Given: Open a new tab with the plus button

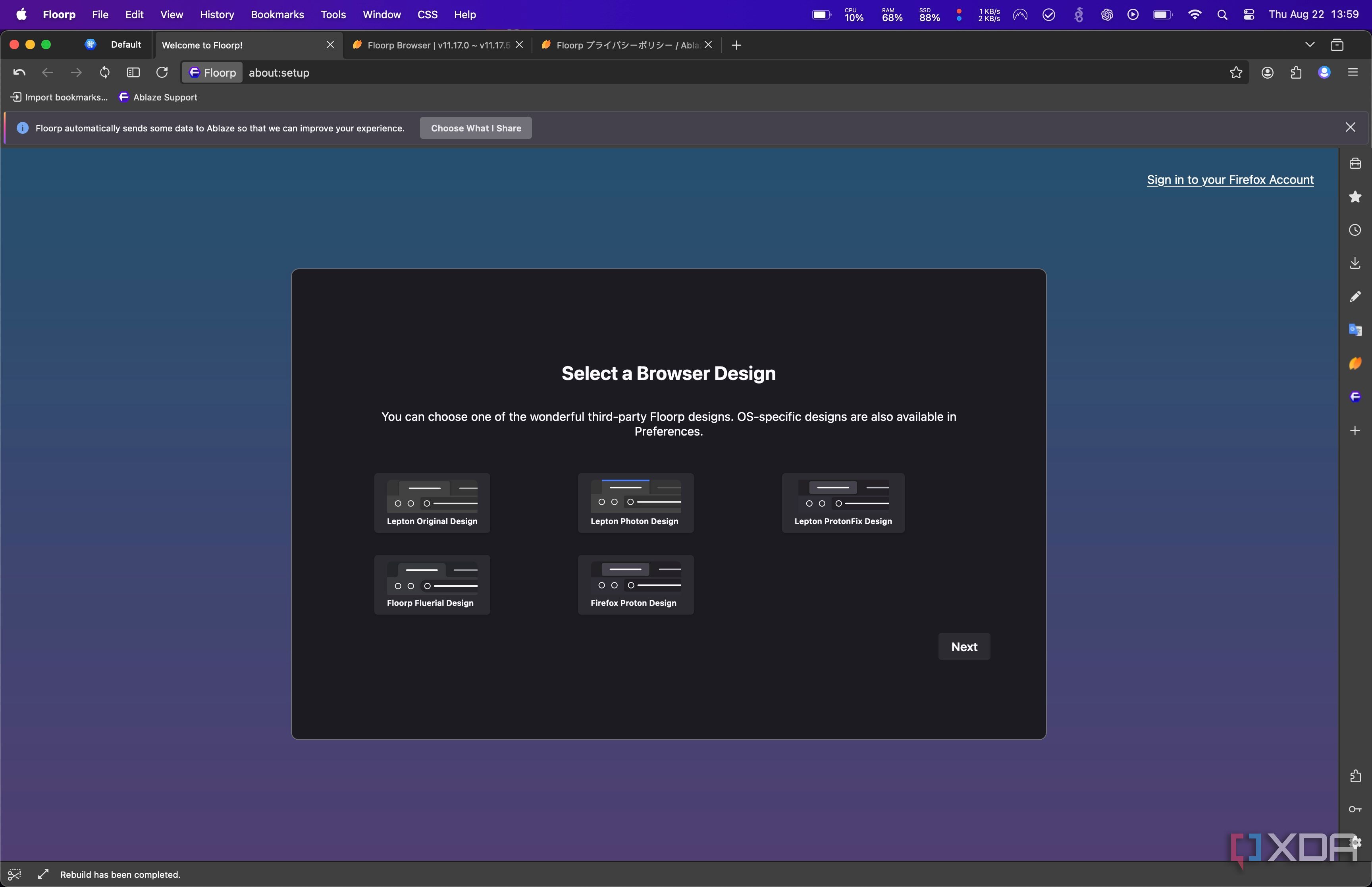Looking at the screenshot, I should (736, 45).
